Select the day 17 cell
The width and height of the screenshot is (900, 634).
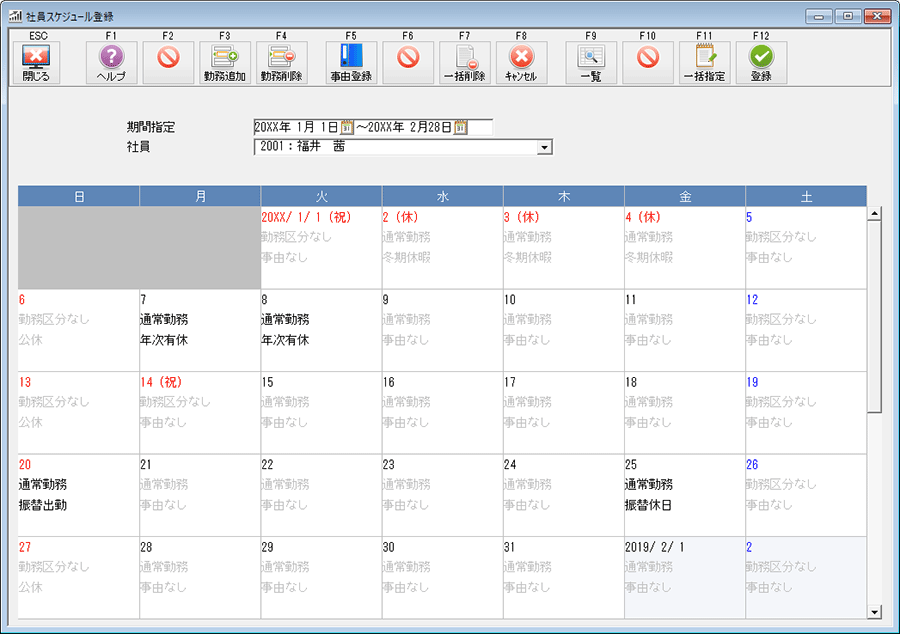click(564, 413)
